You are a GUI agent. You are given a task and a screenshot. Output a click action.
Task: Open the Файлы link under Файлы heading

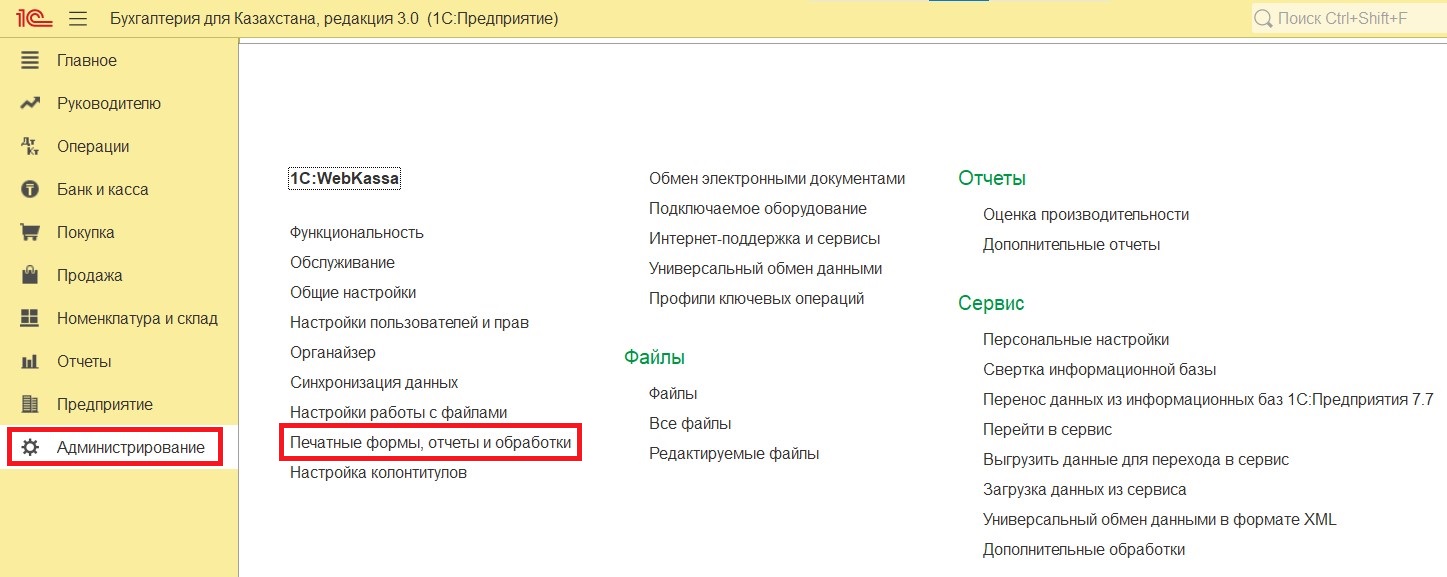coord(673,393)
